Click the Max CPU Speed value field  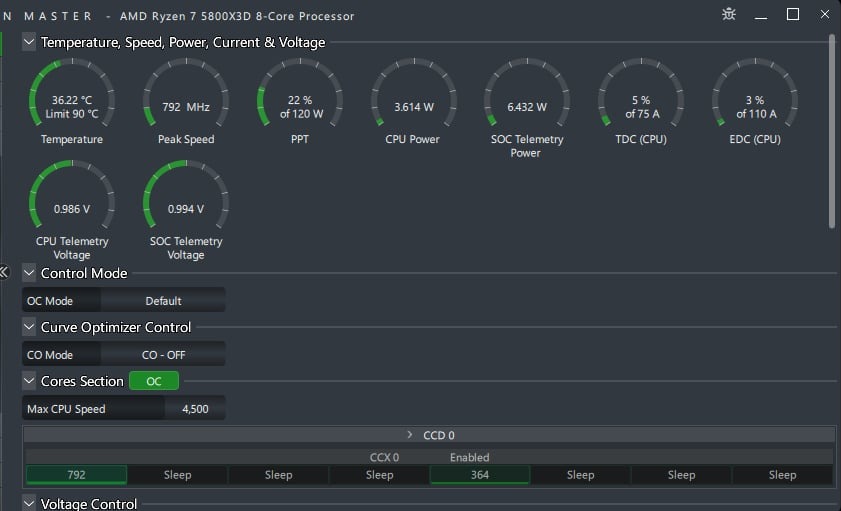[194, 408]
